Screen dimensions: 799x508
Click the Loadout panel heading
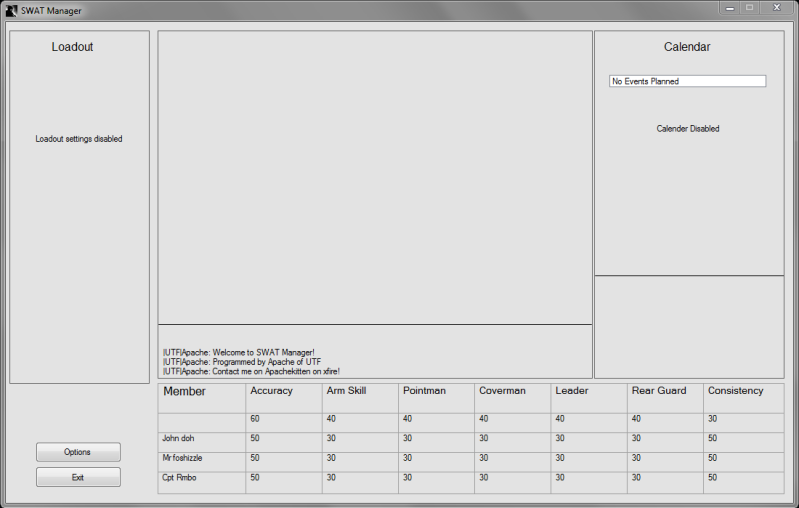pos(72,47)
